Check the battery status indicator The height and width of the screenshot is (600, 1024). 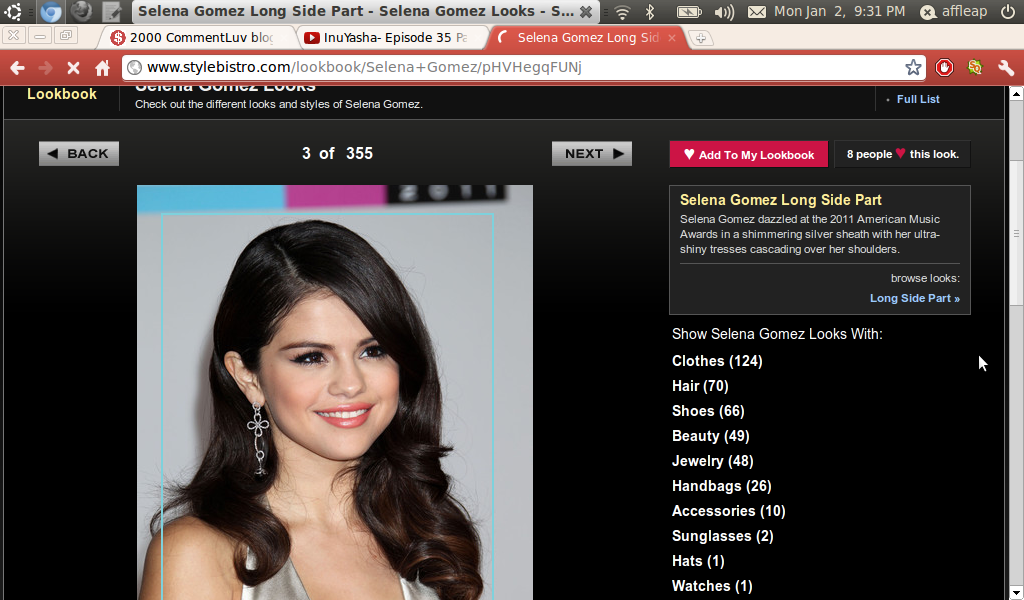[x=688, y=12]
